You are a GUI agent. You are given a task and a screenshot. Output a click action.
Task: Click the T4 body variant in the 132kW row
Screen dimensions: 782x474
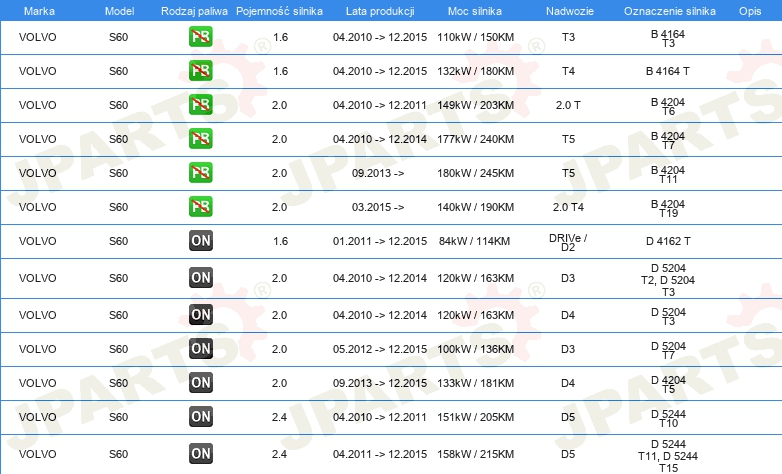click(x=568, y=71)
